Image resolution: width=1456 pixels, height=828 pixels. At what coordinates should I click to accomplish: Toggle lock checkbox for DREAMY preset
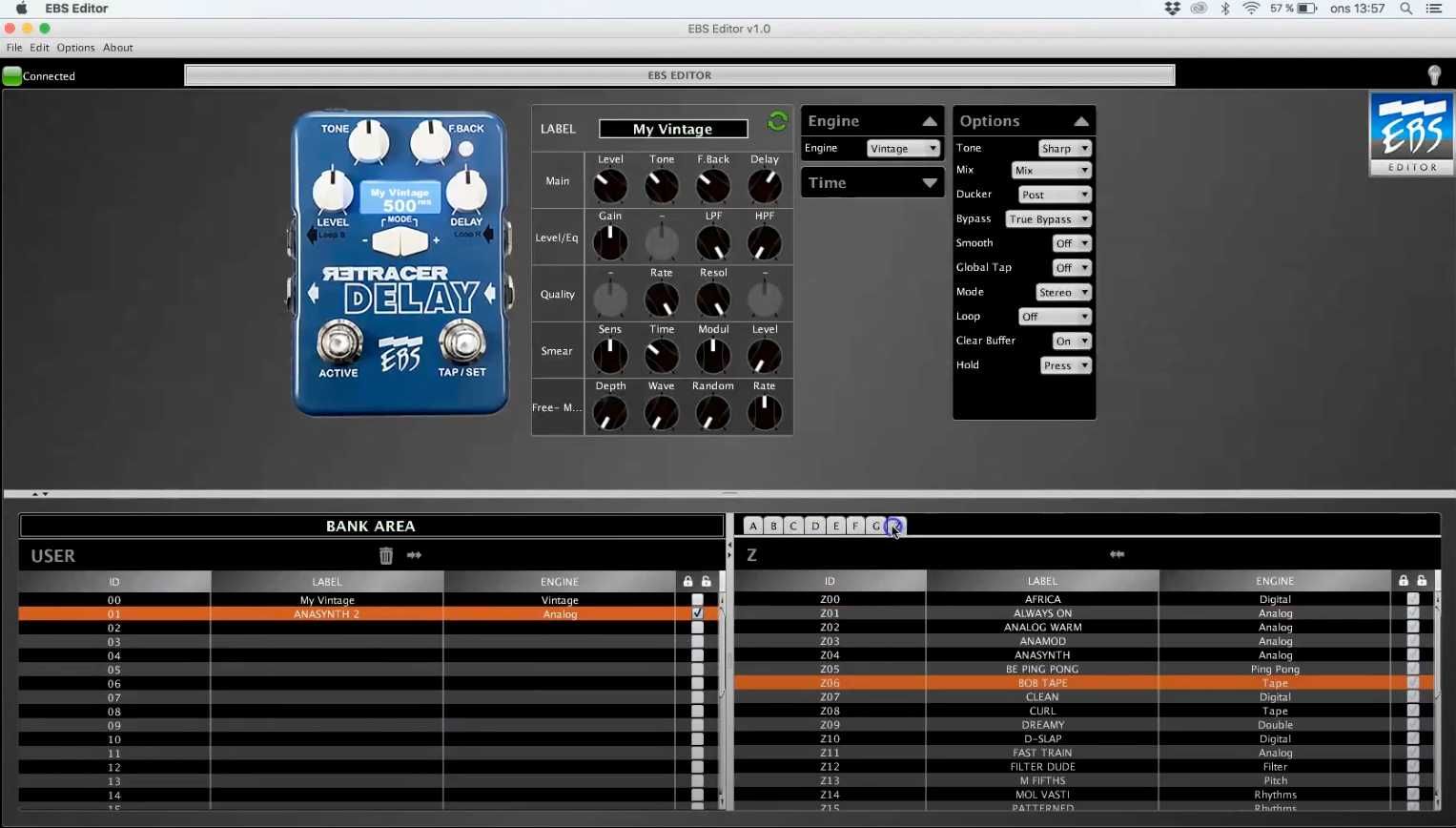(1413, 724)
